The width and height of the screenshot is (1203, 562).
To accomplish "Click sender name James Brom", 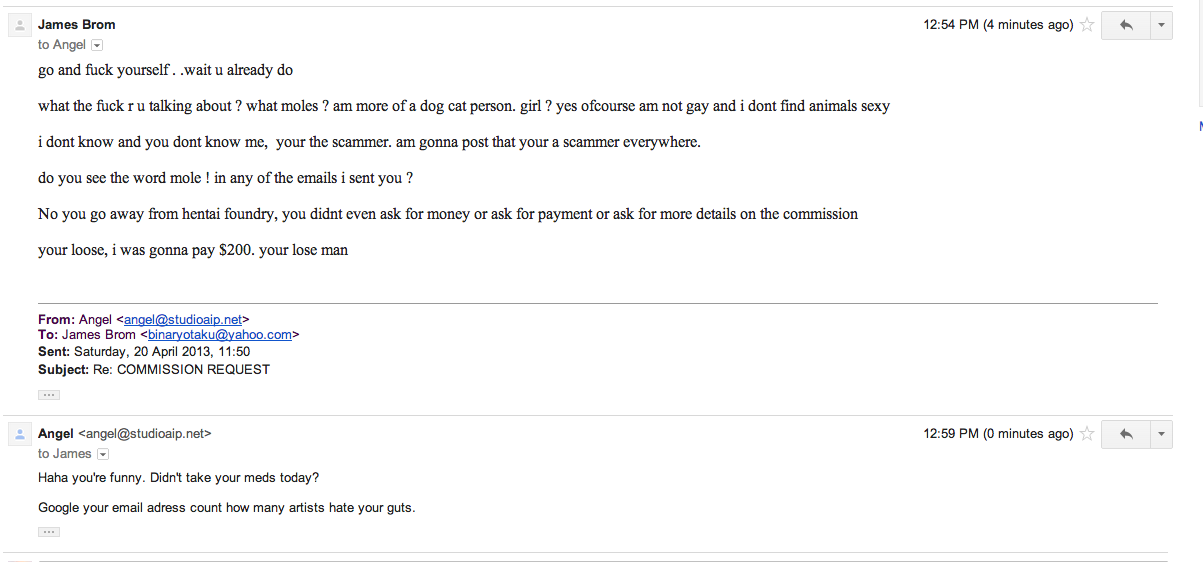I will [x=77, y=24].
